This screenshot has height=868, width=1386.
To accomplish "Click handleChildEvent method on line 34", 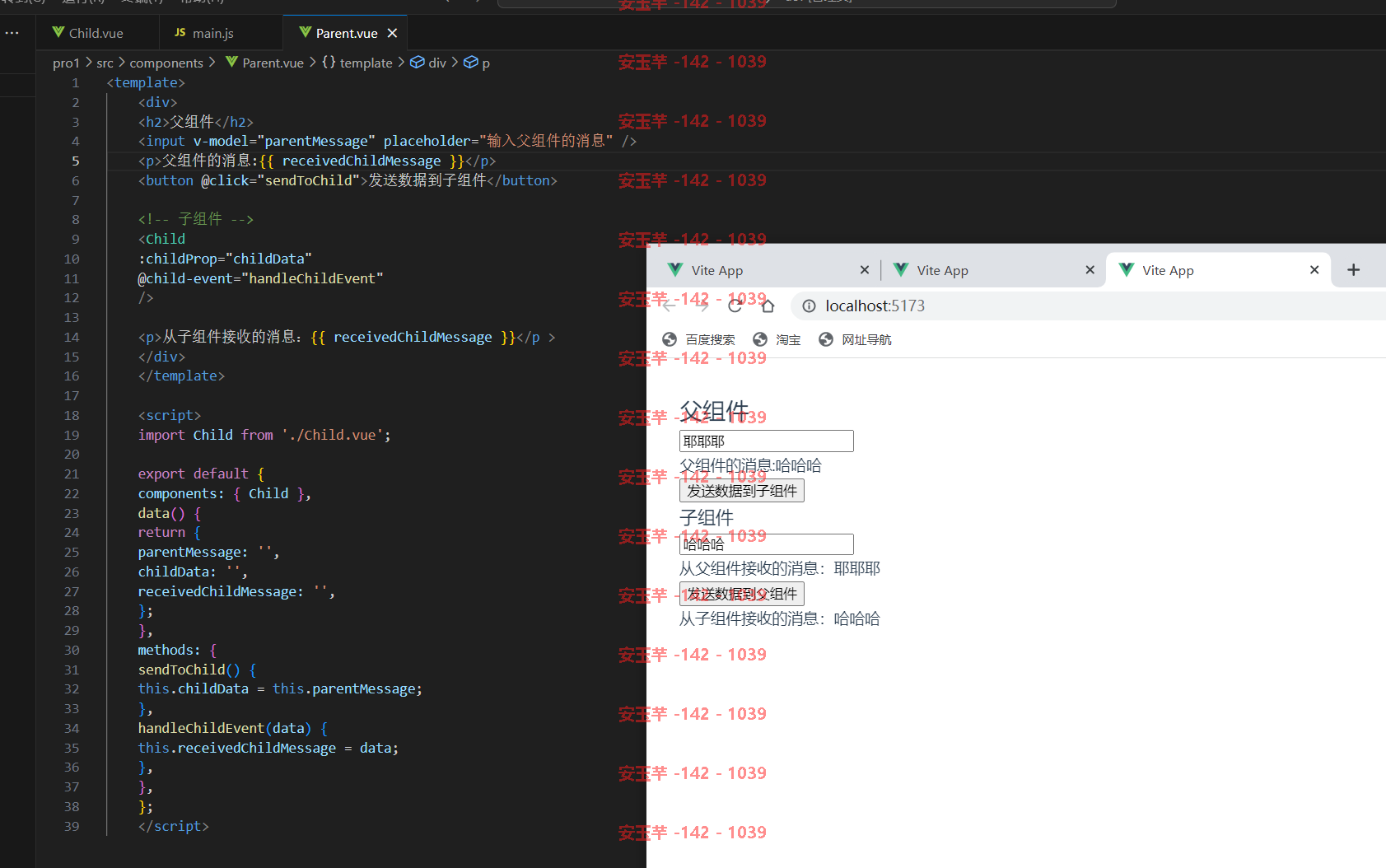I will [x=201, y=728].
